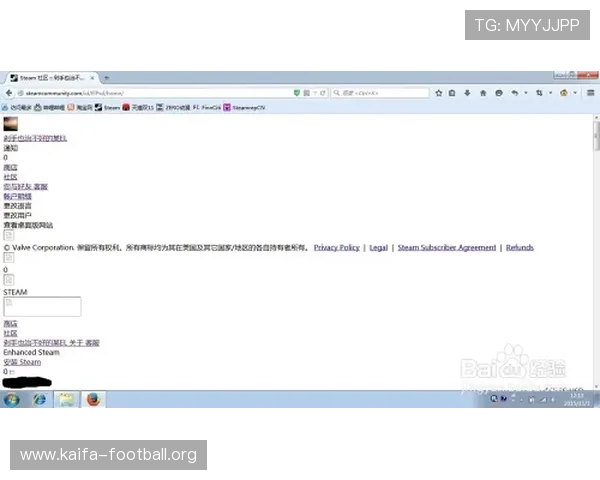
Task: Open the 客服 support link near top
Action: point(41,187)
